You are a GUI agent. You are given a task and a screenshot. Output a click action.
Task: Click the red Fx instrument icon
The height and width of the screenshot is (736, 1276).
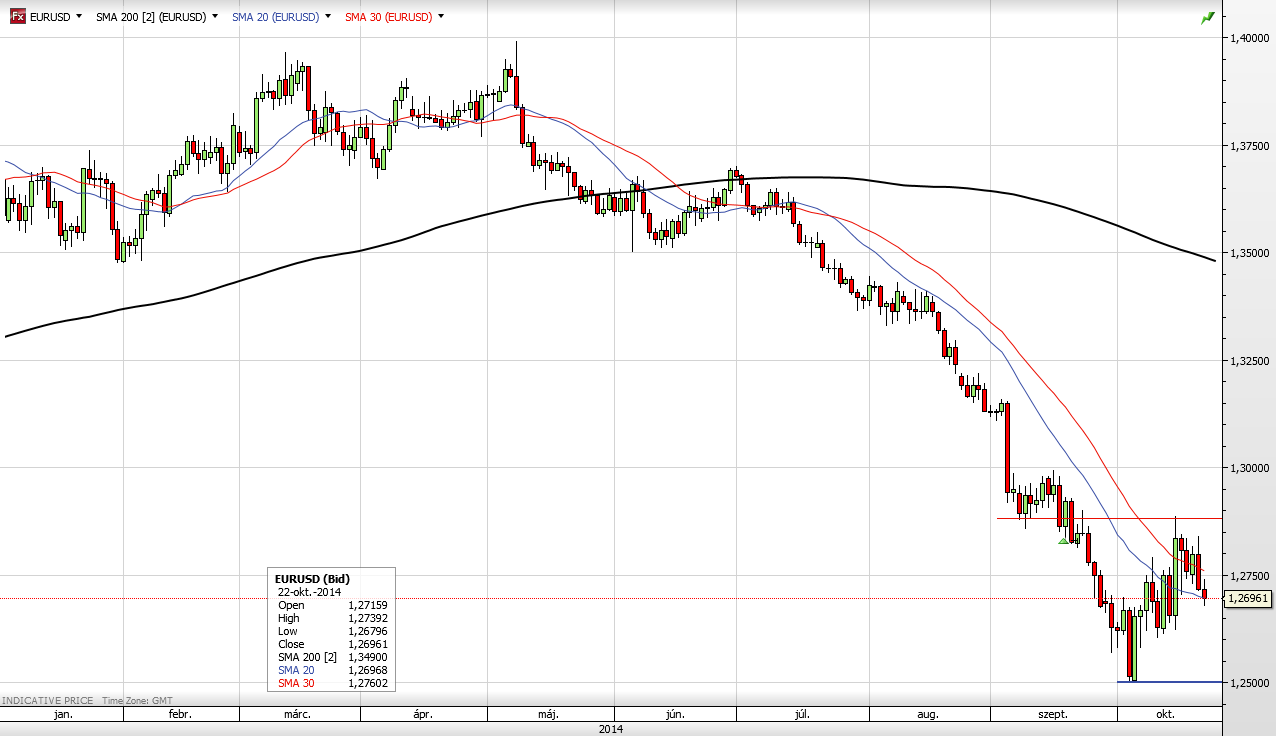18,17
